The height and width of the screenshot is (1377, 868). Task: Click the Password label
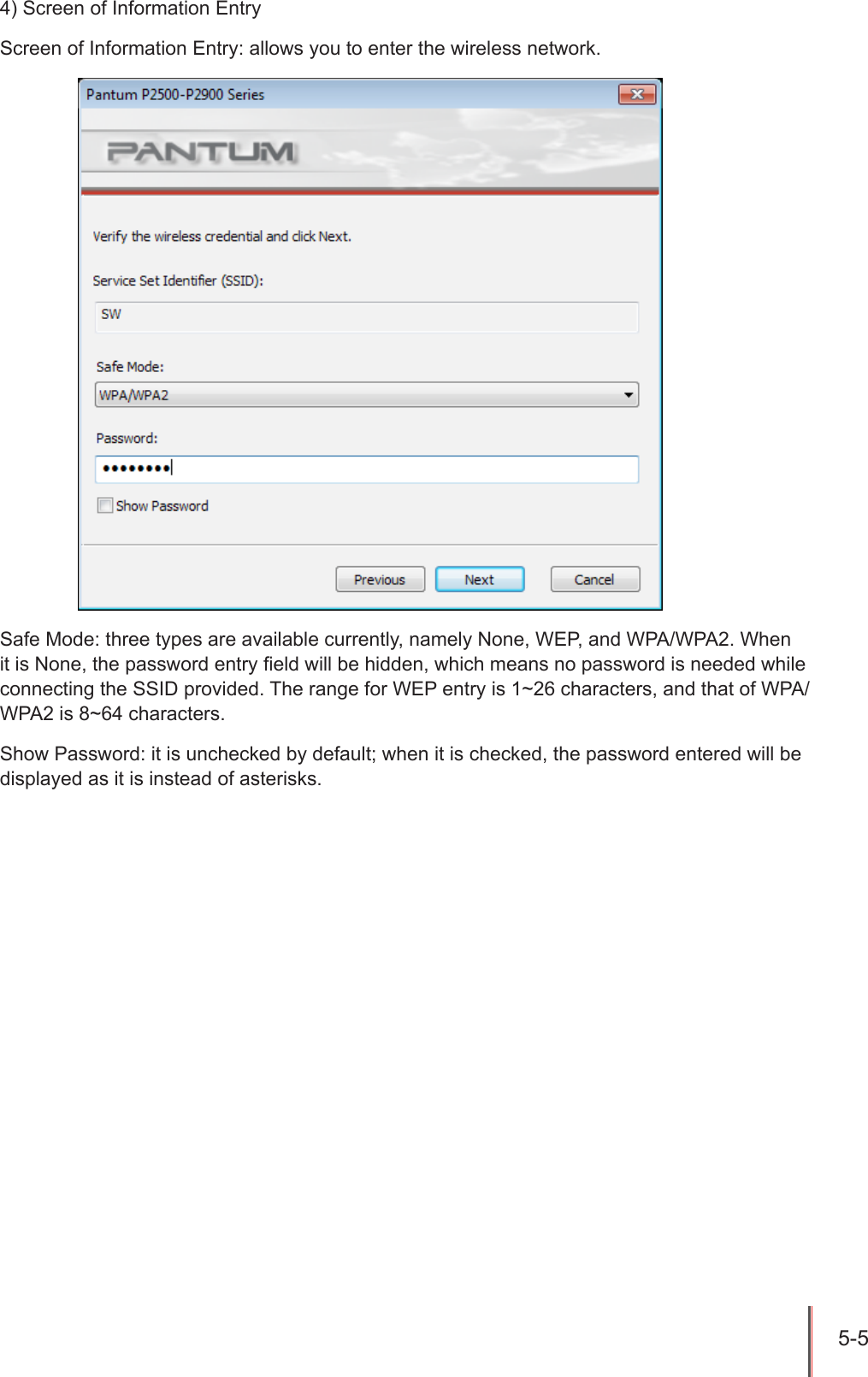coord(127,438)
